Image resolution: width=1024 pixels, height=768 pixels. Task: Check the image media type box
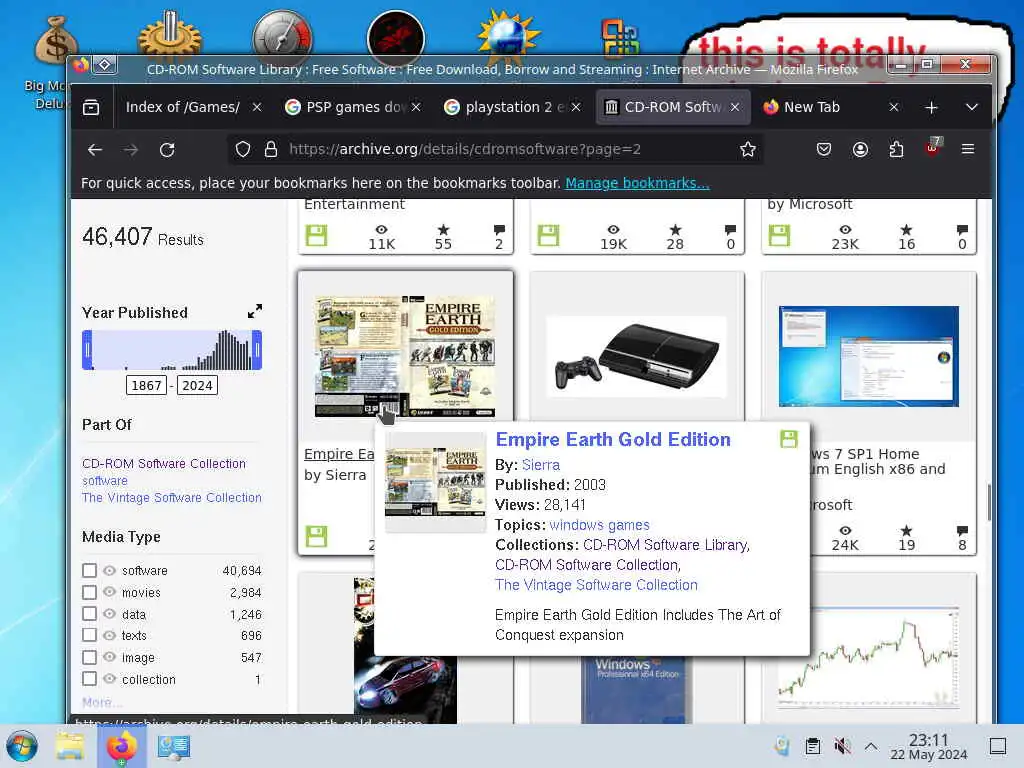89,657
